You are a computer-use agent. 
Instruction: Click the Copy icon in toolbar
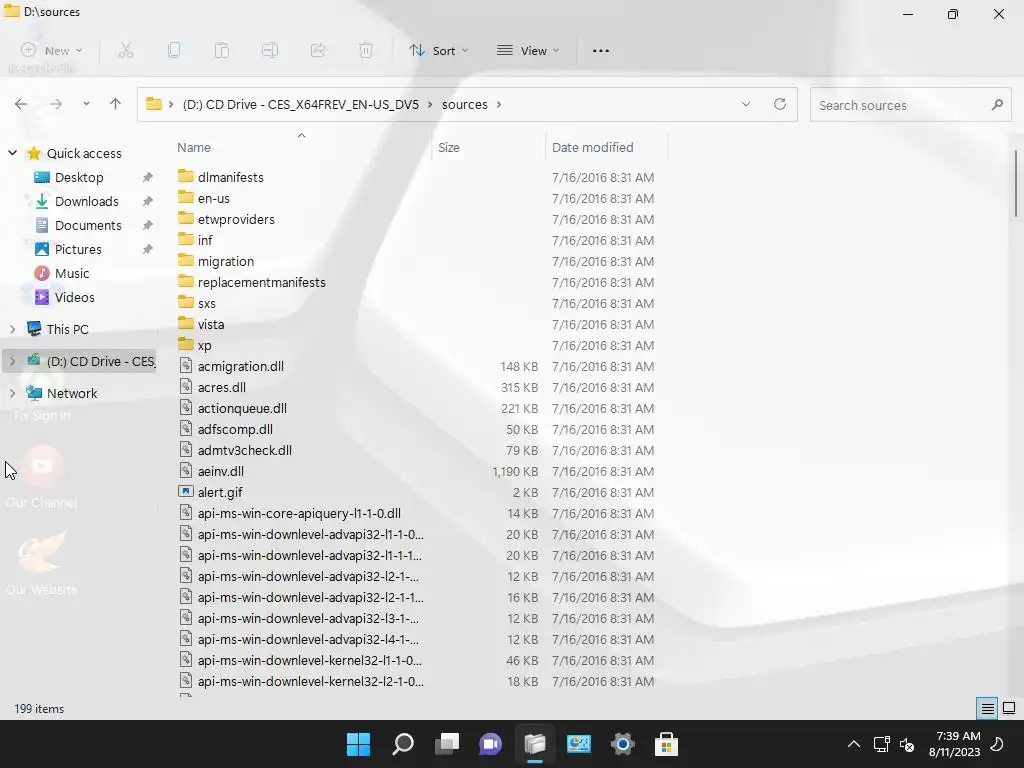pos(174,50)
